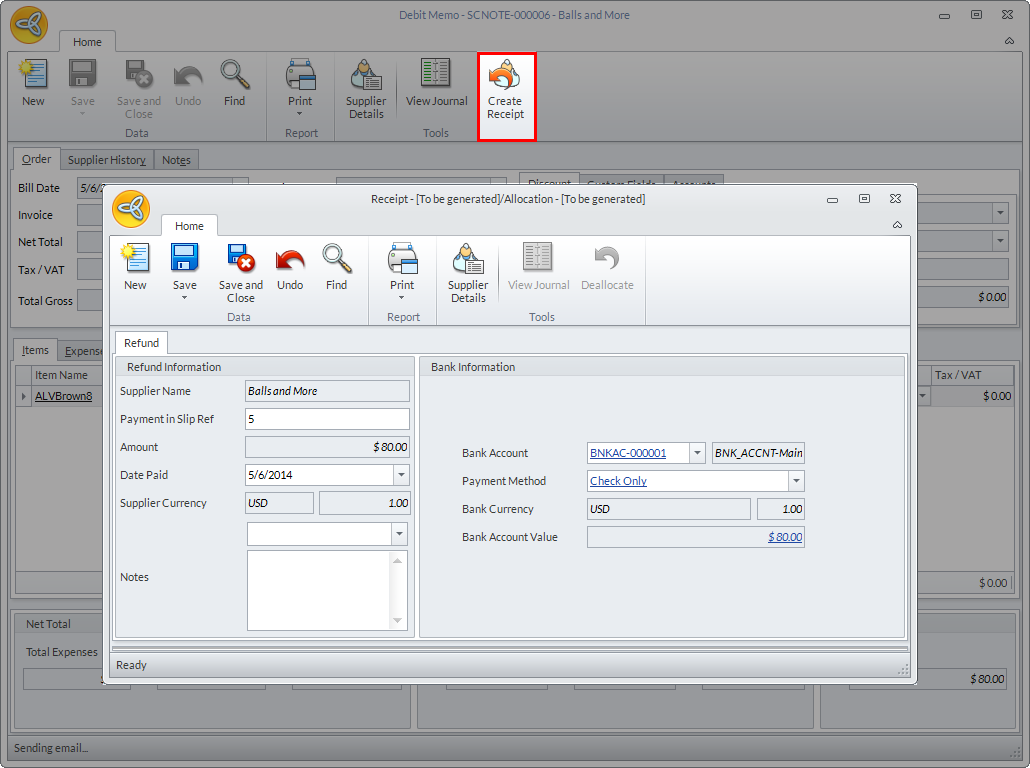The width and height of the screenshot is (1030, 768).
Task: Expand the Payment Method dropdown
Action: click(796, 481)
